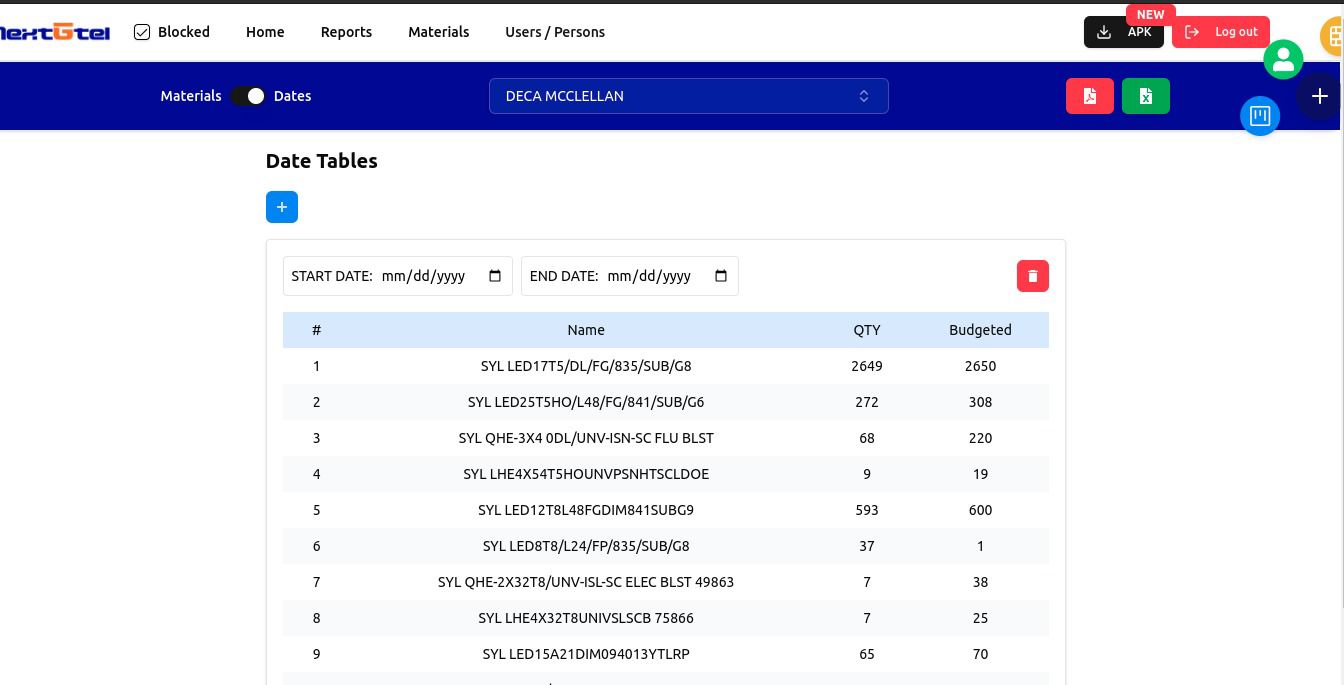Screen dimensions: 1344x685
Task: Export the table to Excel
Action: [1146, 96]
